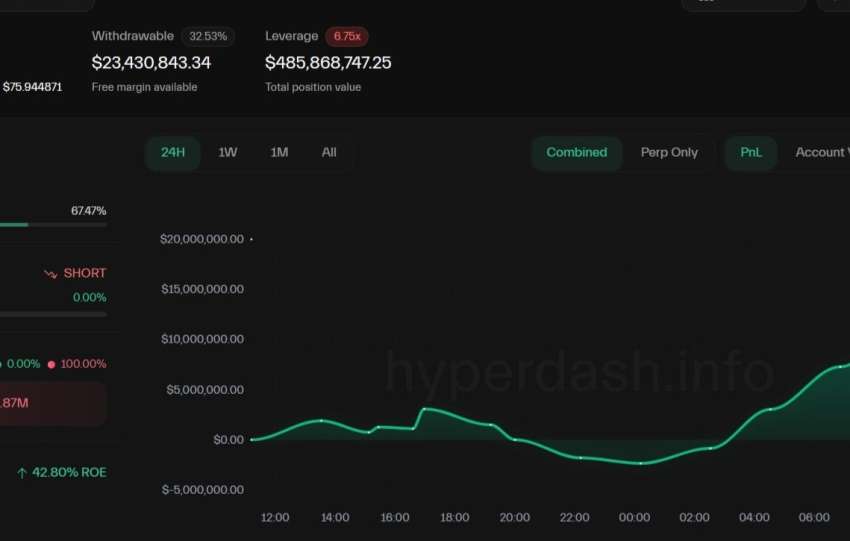Open the Account Value dropdown
This screenshot has width=850, height=541.
820,153
